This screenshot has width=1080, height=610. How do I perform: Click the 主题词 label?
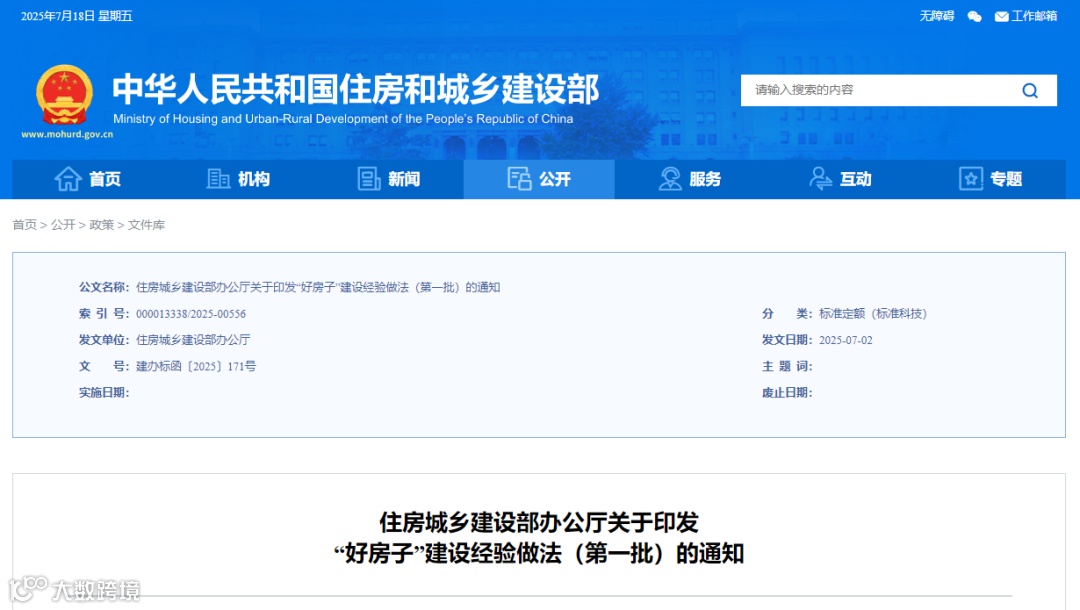click(787, 366)
